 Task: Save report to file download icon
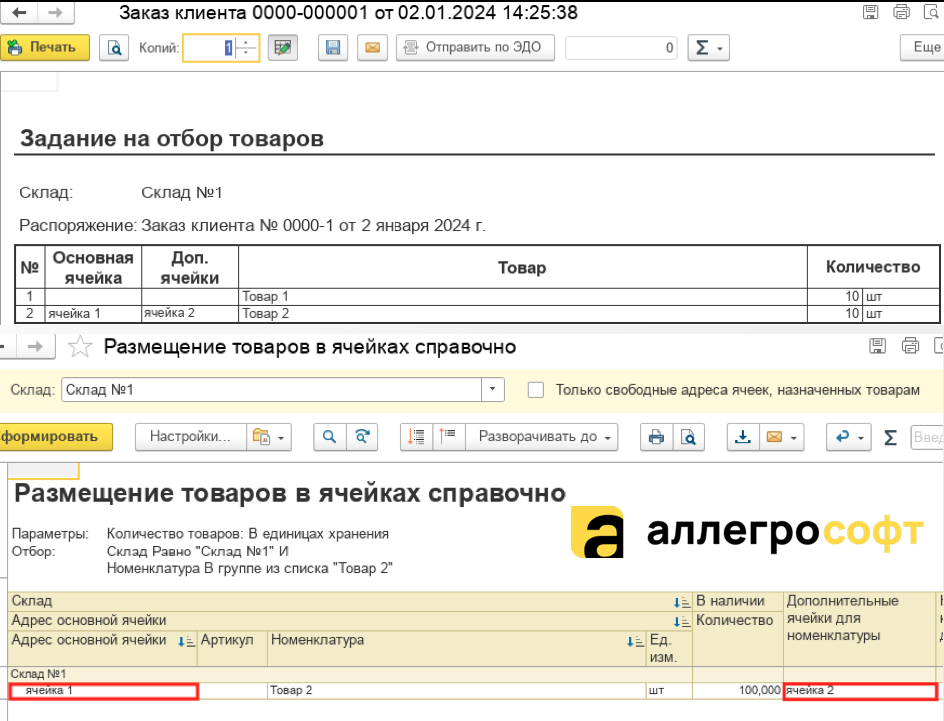tap(743, 437)
